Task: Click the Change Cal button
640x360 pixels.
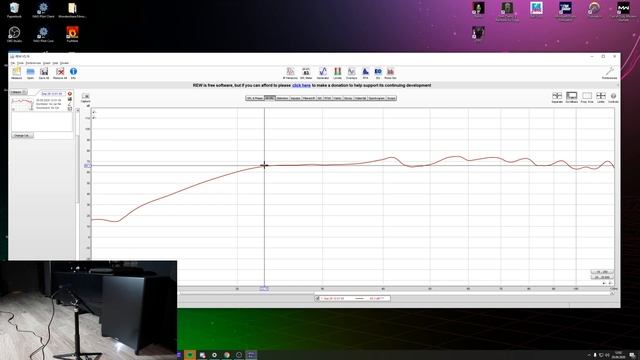Action: (x=22, y=135)
